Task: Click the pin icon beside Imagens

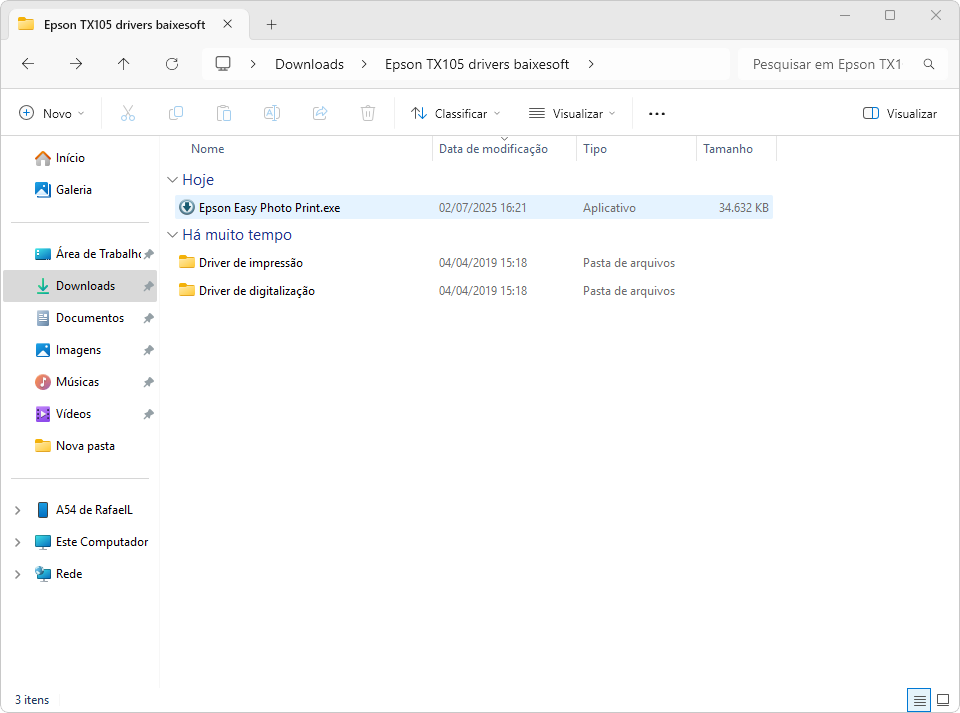Action: [148, 350]
